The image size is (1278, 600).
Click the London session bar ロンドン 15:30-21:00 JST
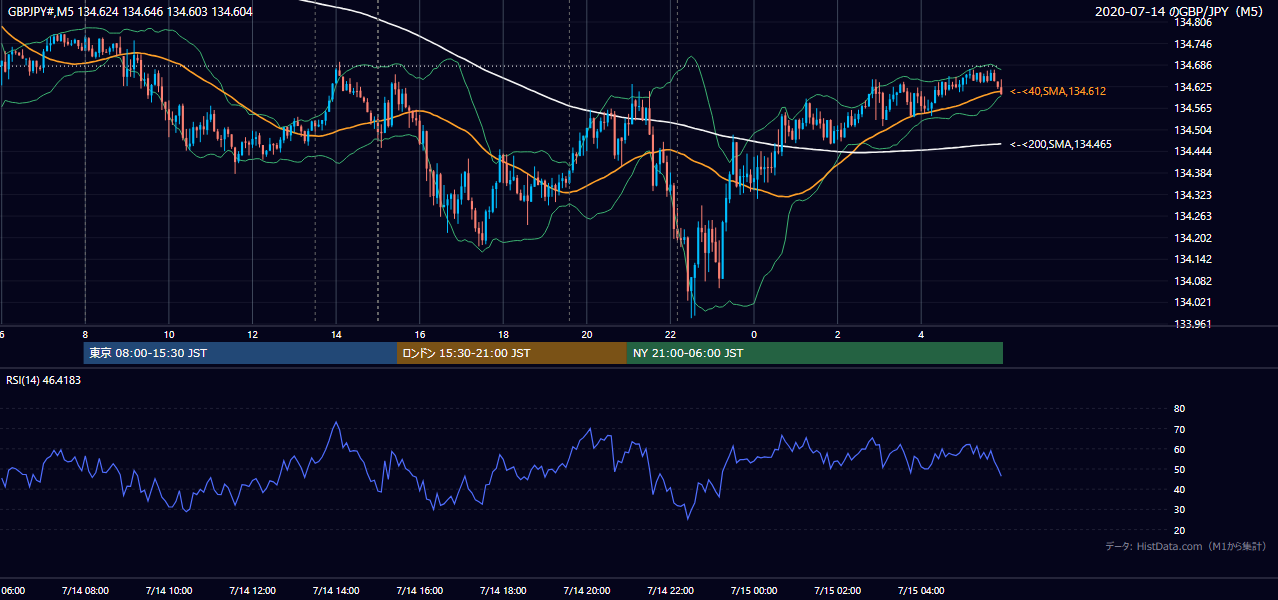click(x=512, y=353)
